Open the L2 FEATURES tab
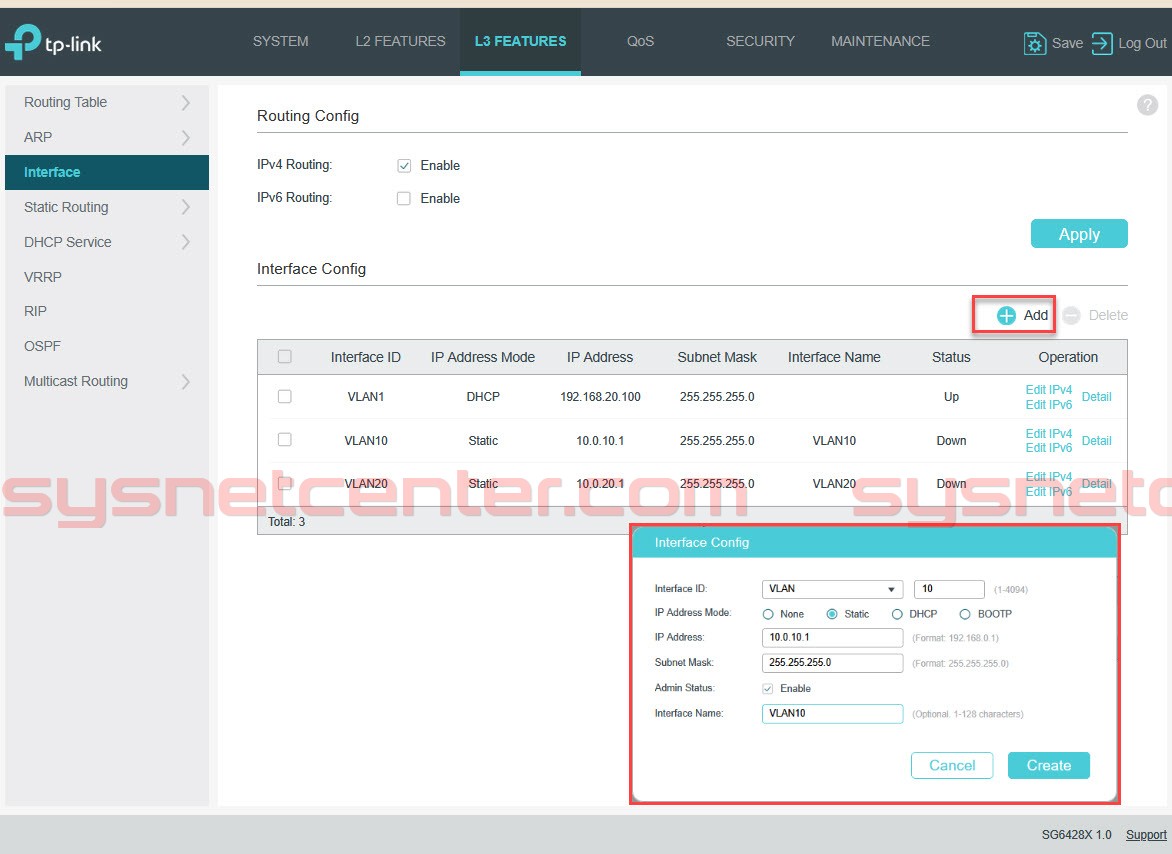 pos(400,41)
